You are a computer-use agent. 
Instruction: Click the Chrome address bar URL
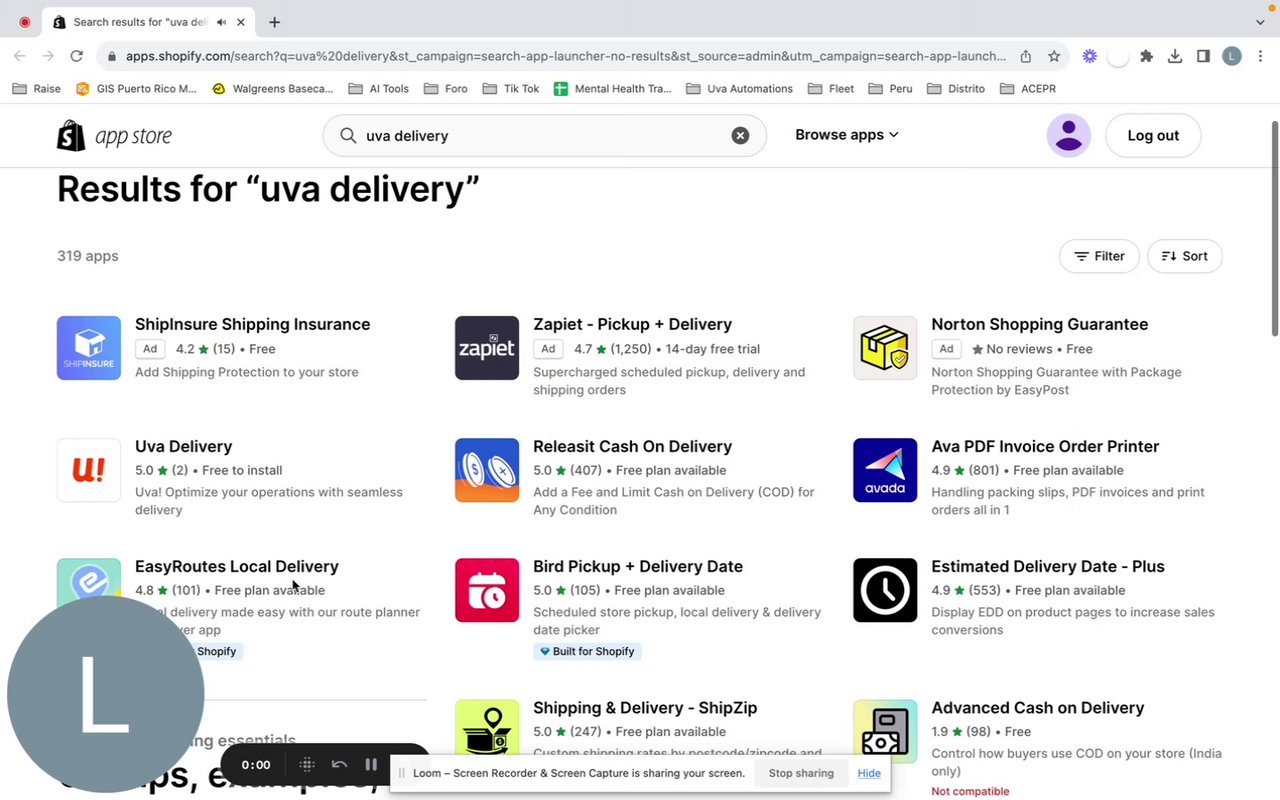click(x=565, y=56)
